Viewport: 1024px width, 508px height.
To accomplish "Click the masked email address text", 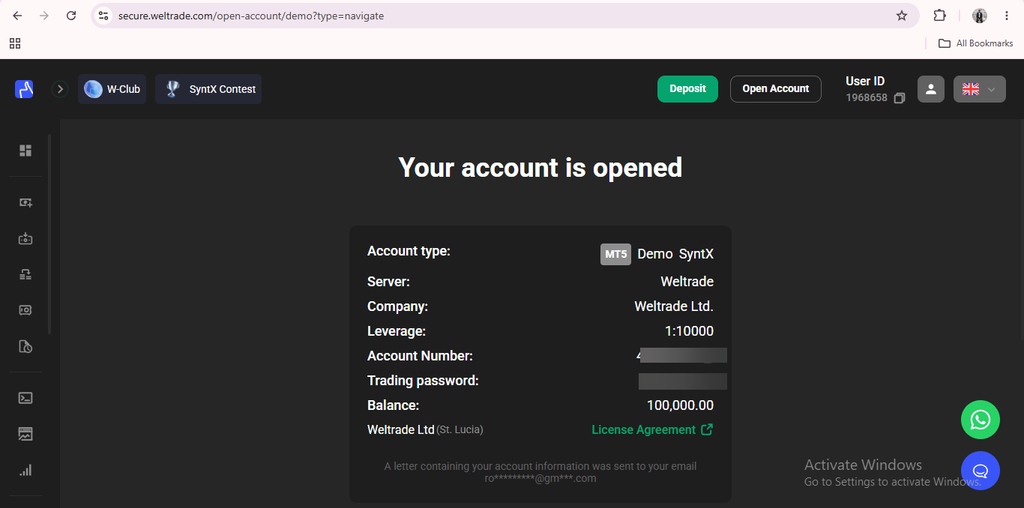I will (540, 479).
